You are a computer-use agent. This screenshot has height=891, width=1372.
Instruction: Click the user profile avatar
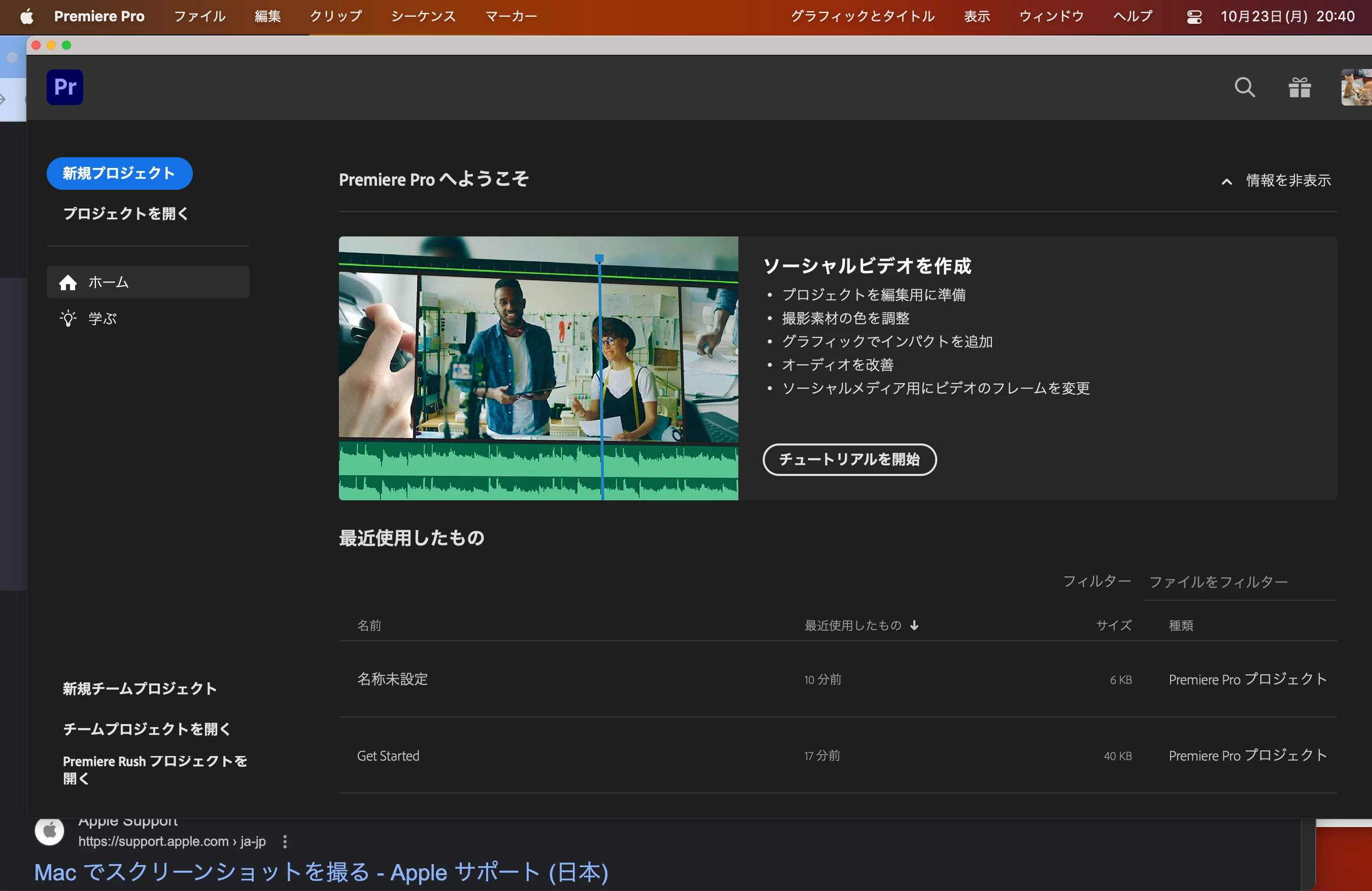1356,87
